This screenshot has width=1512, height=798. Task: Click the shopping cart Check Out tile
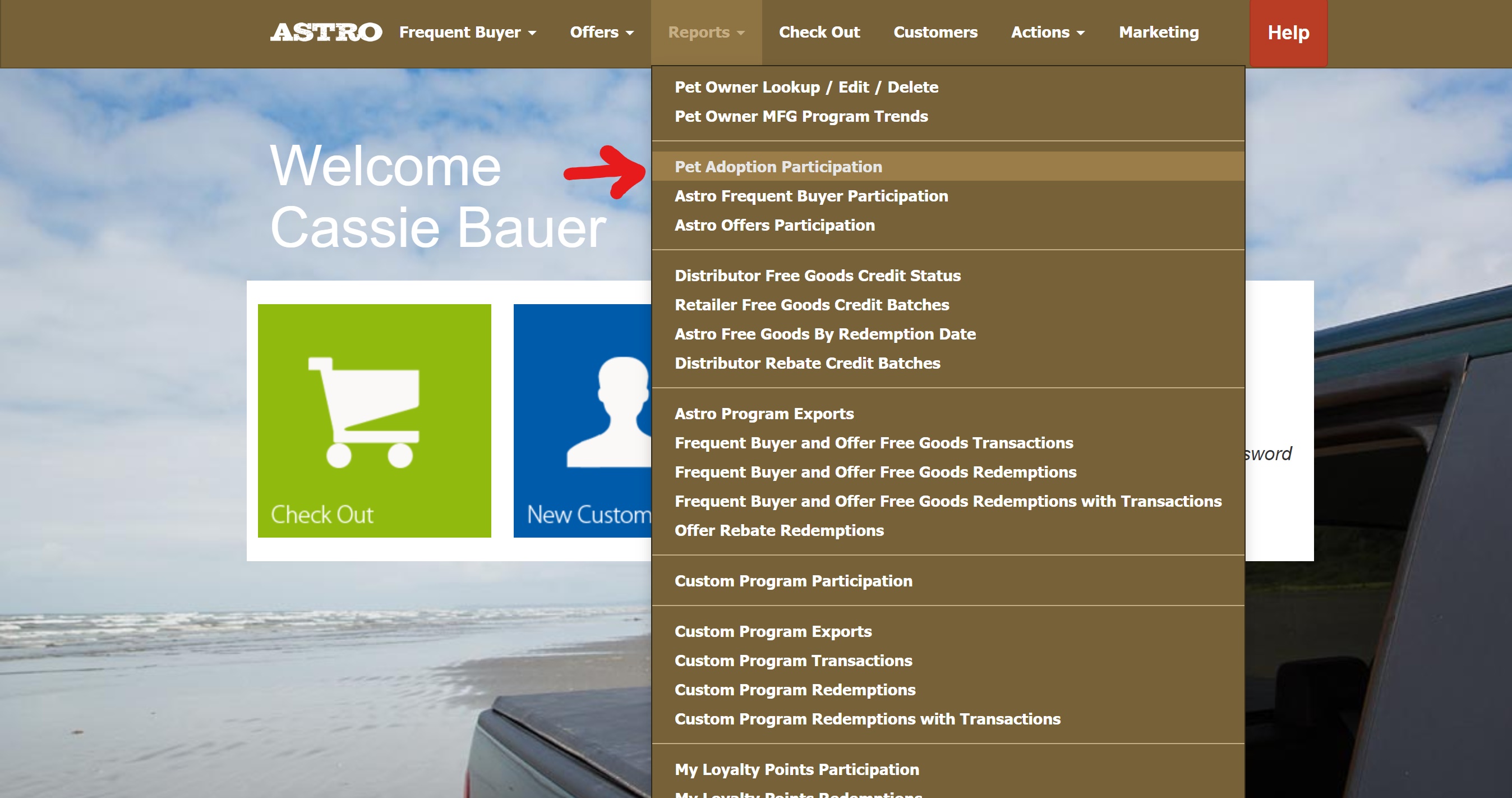coord(374,420)
